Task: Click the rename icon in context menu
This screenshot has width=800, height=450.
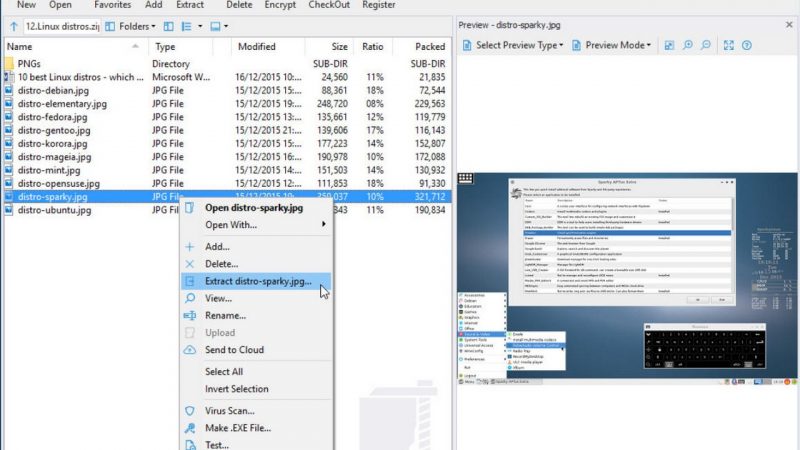Action: (x=190, y=315)
